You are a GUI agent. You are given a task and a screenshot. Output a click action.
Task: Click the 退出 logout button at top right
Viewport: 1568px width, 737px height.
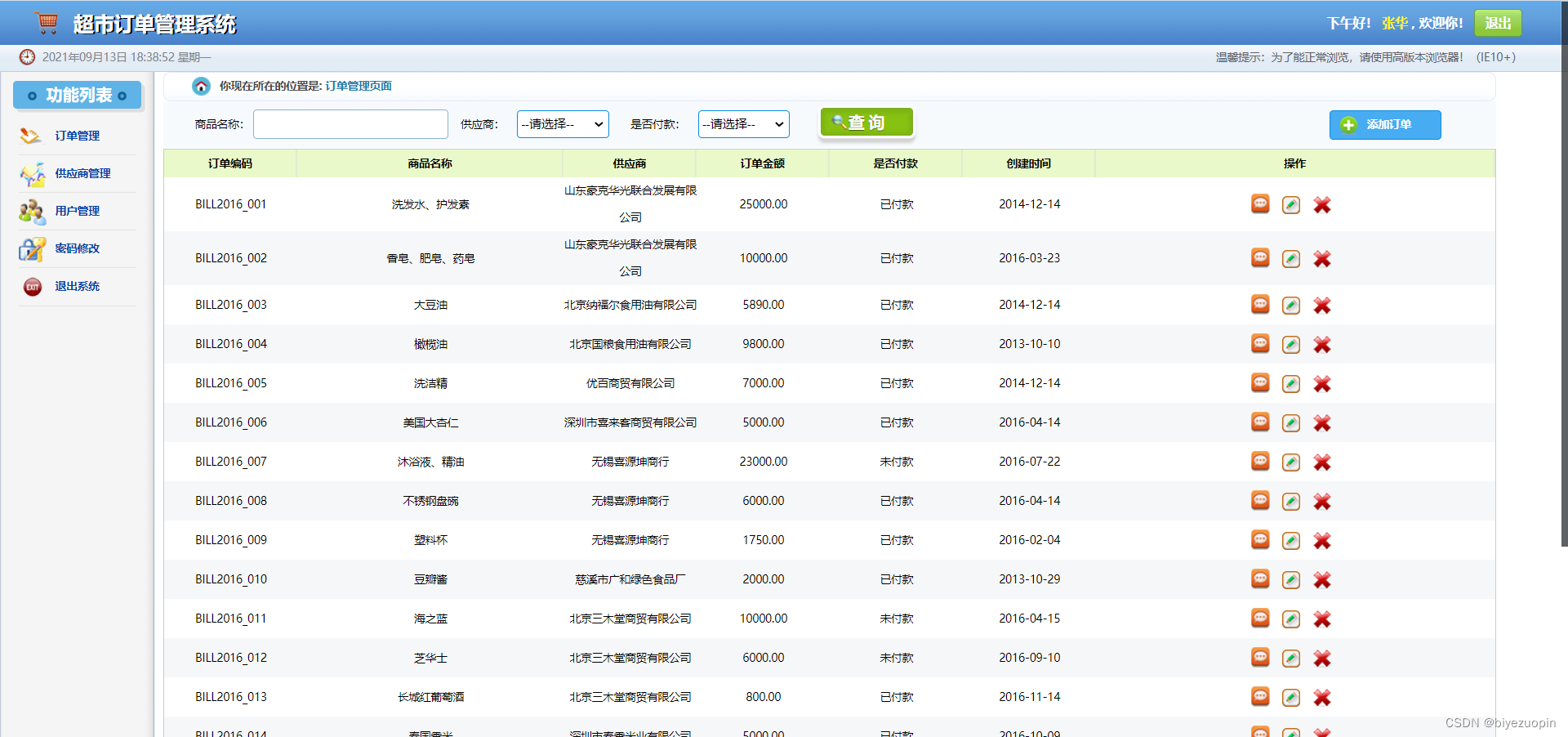tap(1497, 22)
